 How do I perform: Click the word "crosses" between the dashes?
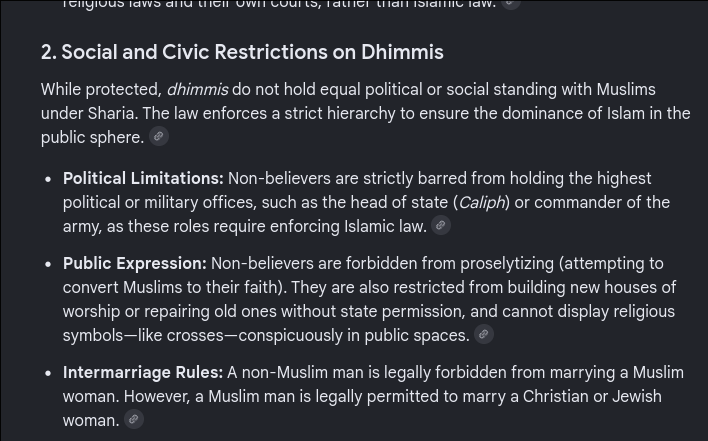195,336
